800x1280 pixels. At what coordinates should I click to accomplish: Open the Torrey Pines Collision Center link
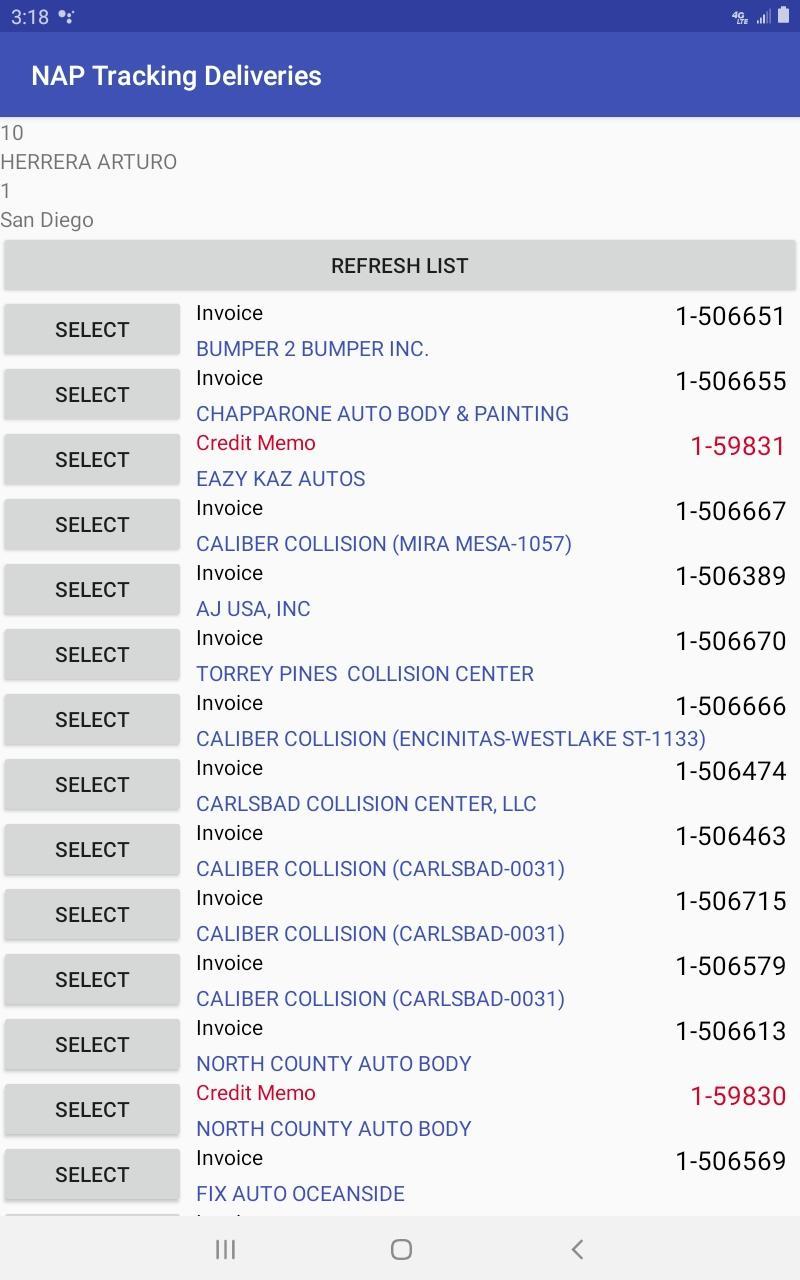click(x=365, y=674)
